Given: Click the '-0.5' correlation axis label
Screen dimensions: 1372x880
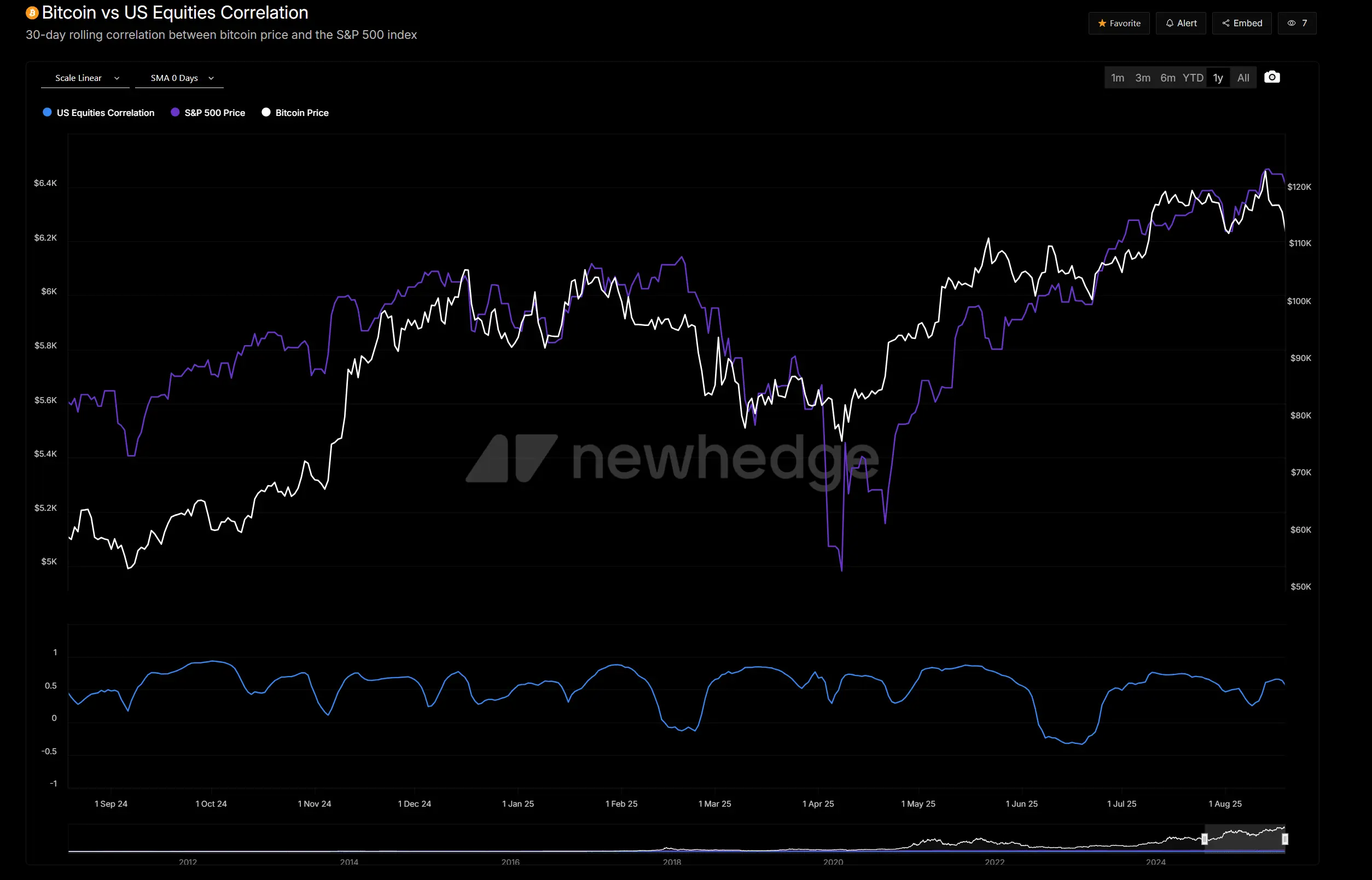Looking at the screenshot, I should click(x=49, y=751).
